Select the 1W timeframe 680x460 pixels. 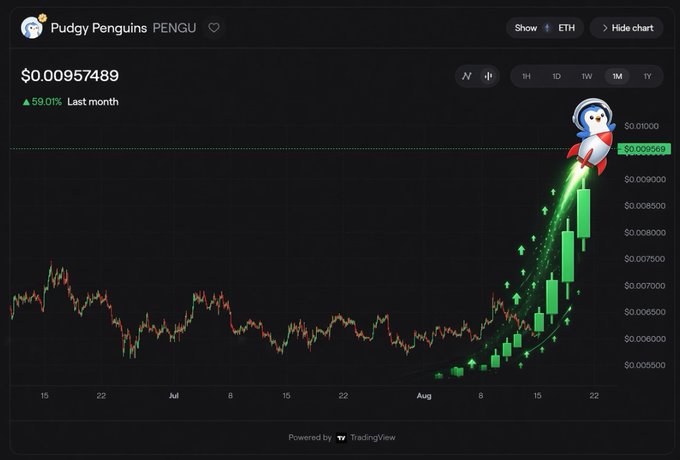(587, 76)
